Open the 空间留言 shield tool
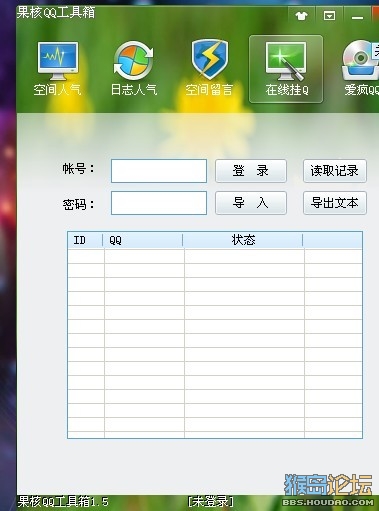379x511 pixels. pyautogui.click(x=209, y=68)
